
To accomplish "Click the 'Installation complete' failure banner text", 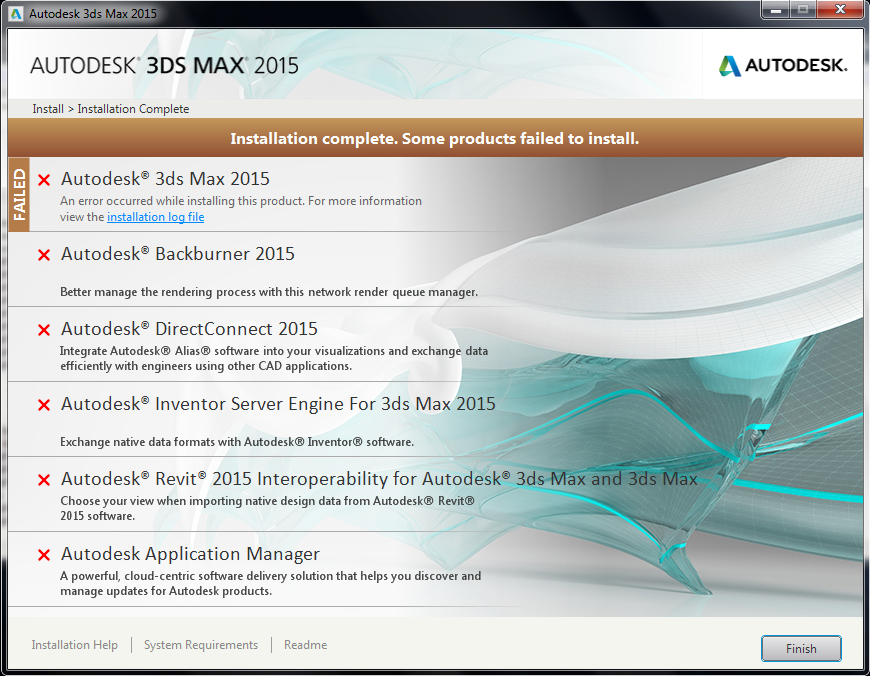I will tap(434, 138).
